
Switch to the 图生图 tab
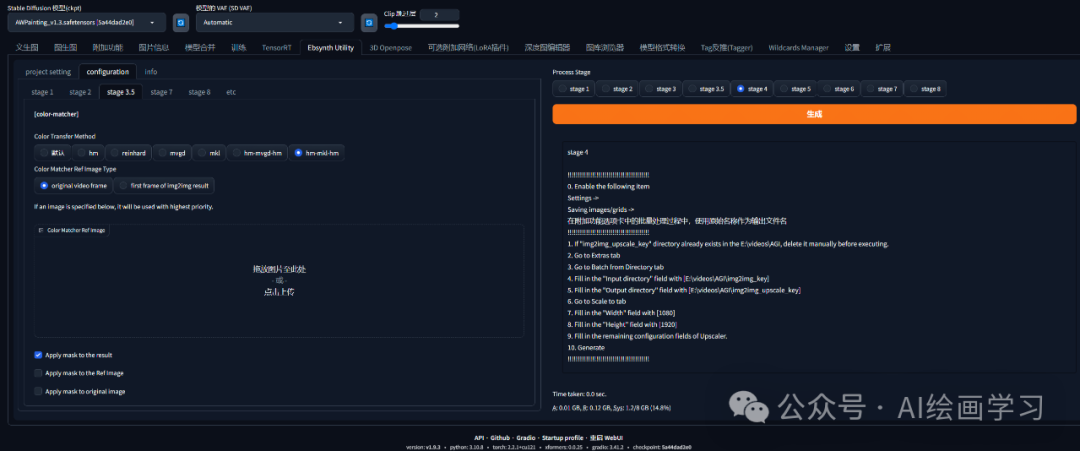point(65,48)
